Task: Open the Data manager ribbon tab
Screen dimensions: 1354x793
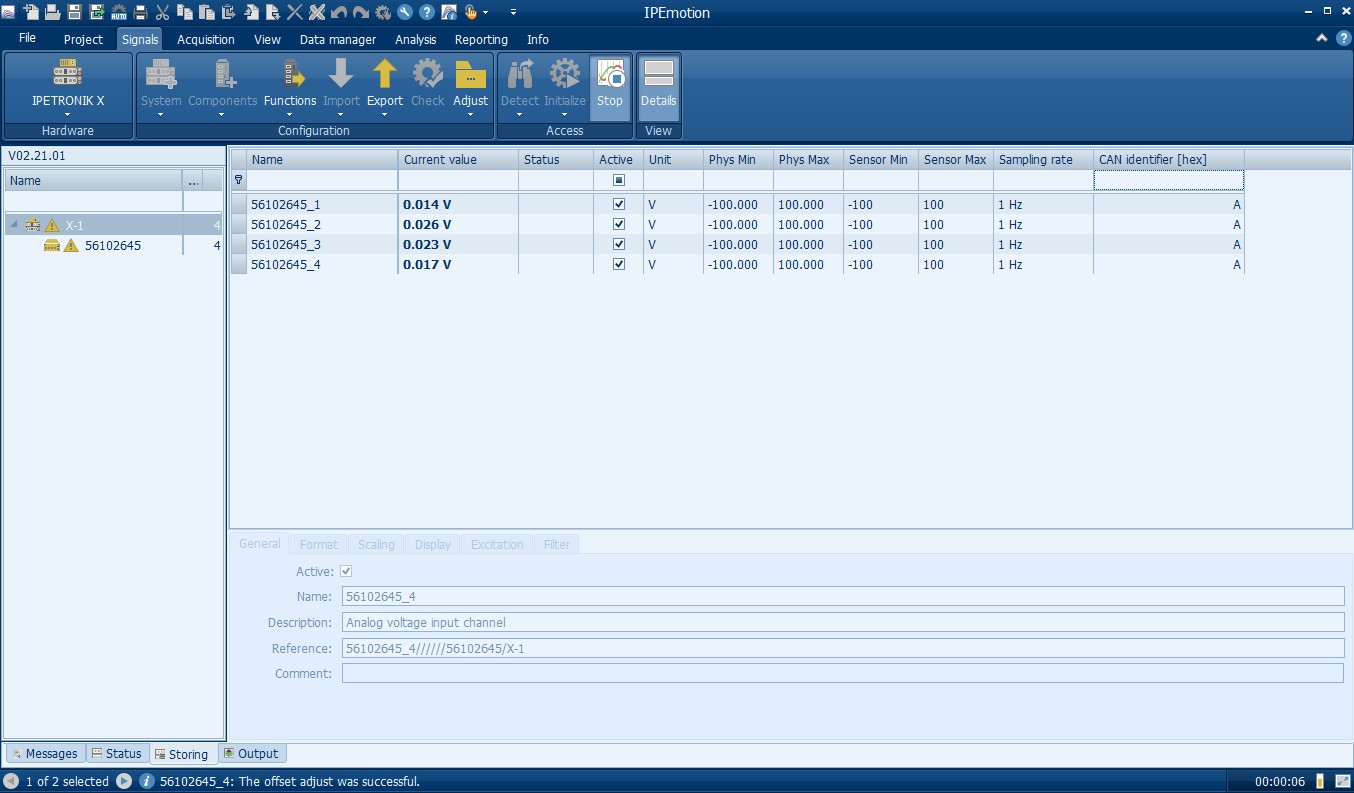Action: [338, 40]
